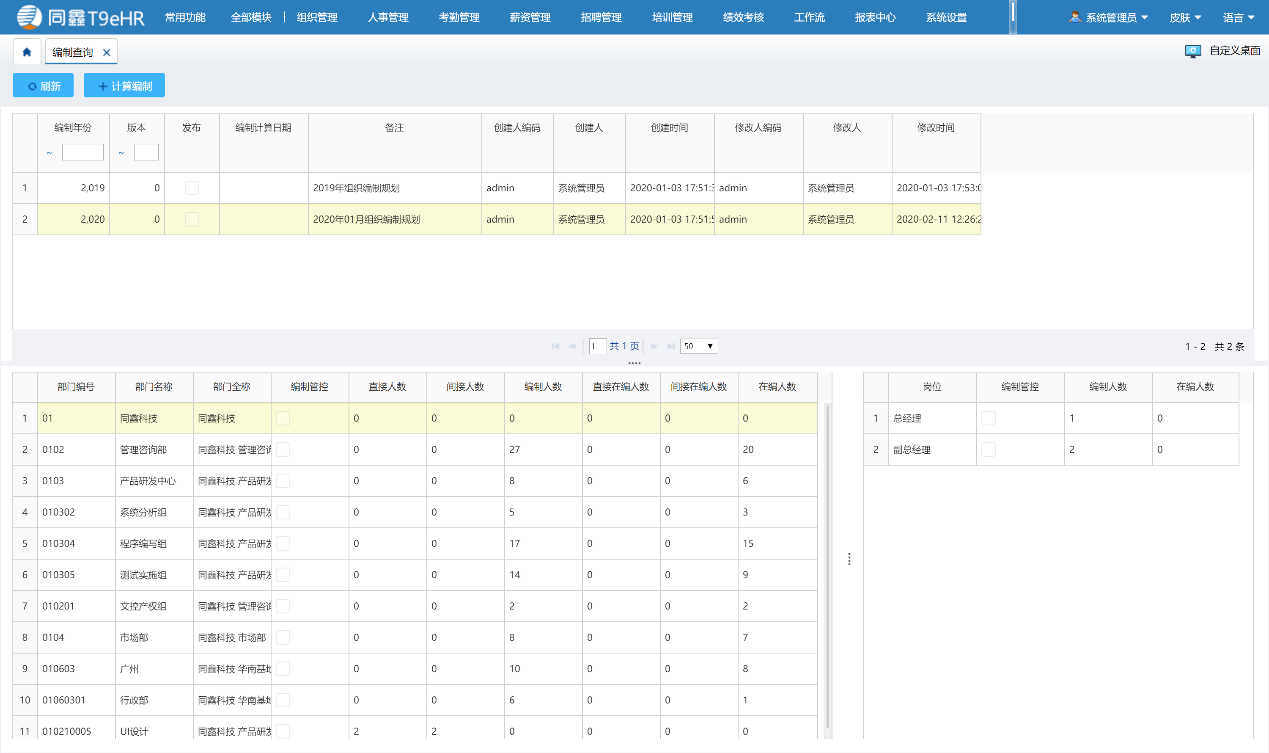Click the 计算编制 button
Screen dimensions: 1269x753
click(124, 86)
